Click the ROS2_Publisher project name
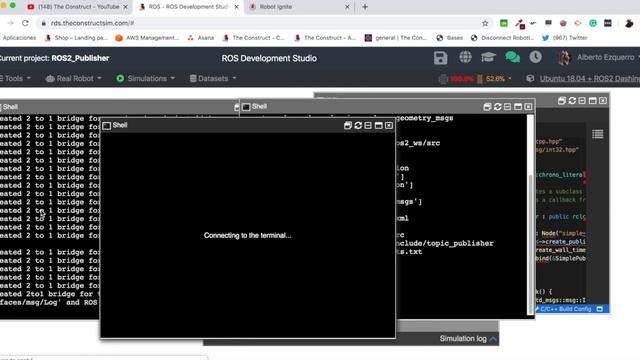The height and width of the screenshot is (360, 640). coord(80,58)
